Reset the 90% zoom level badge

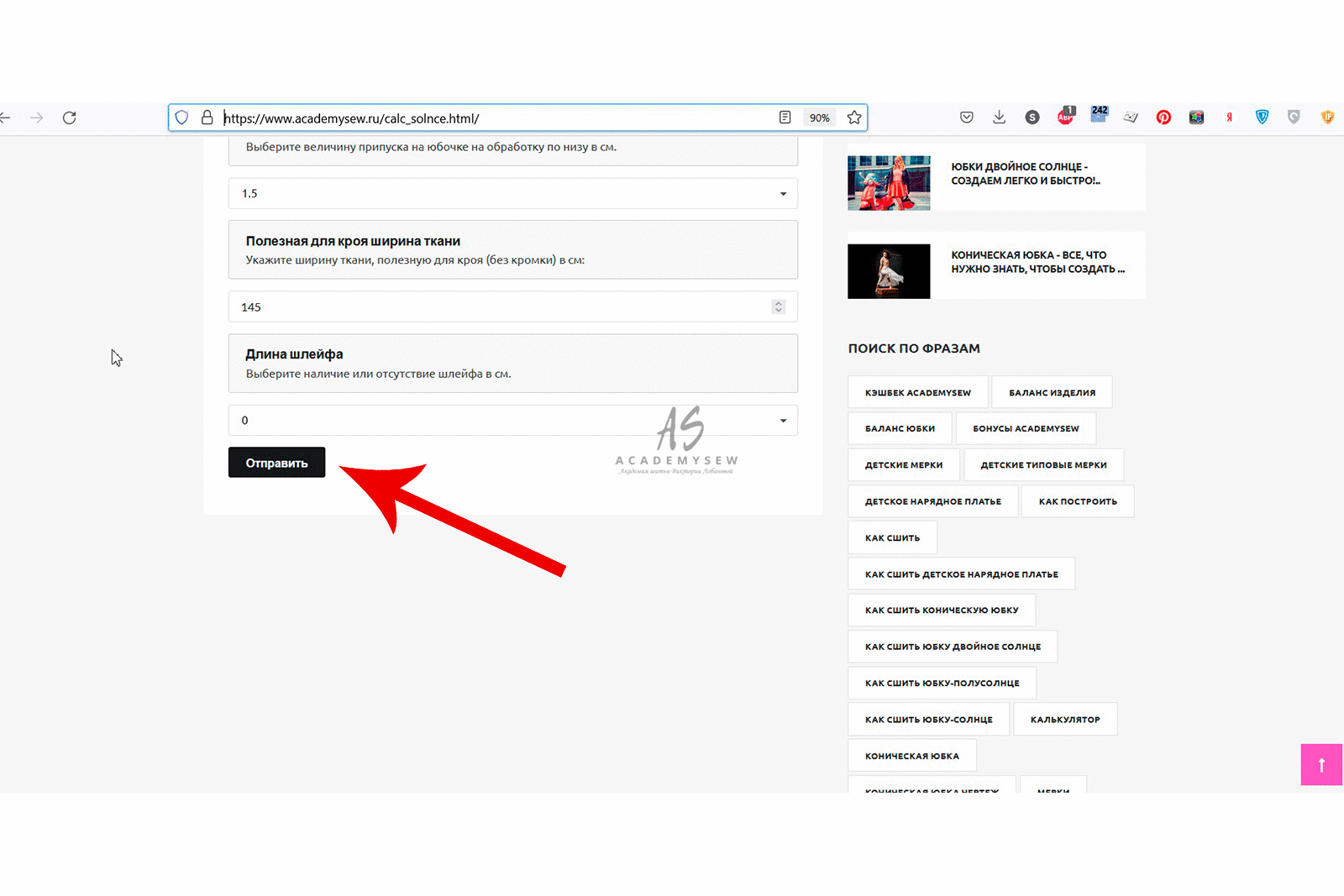coord(820,118)
